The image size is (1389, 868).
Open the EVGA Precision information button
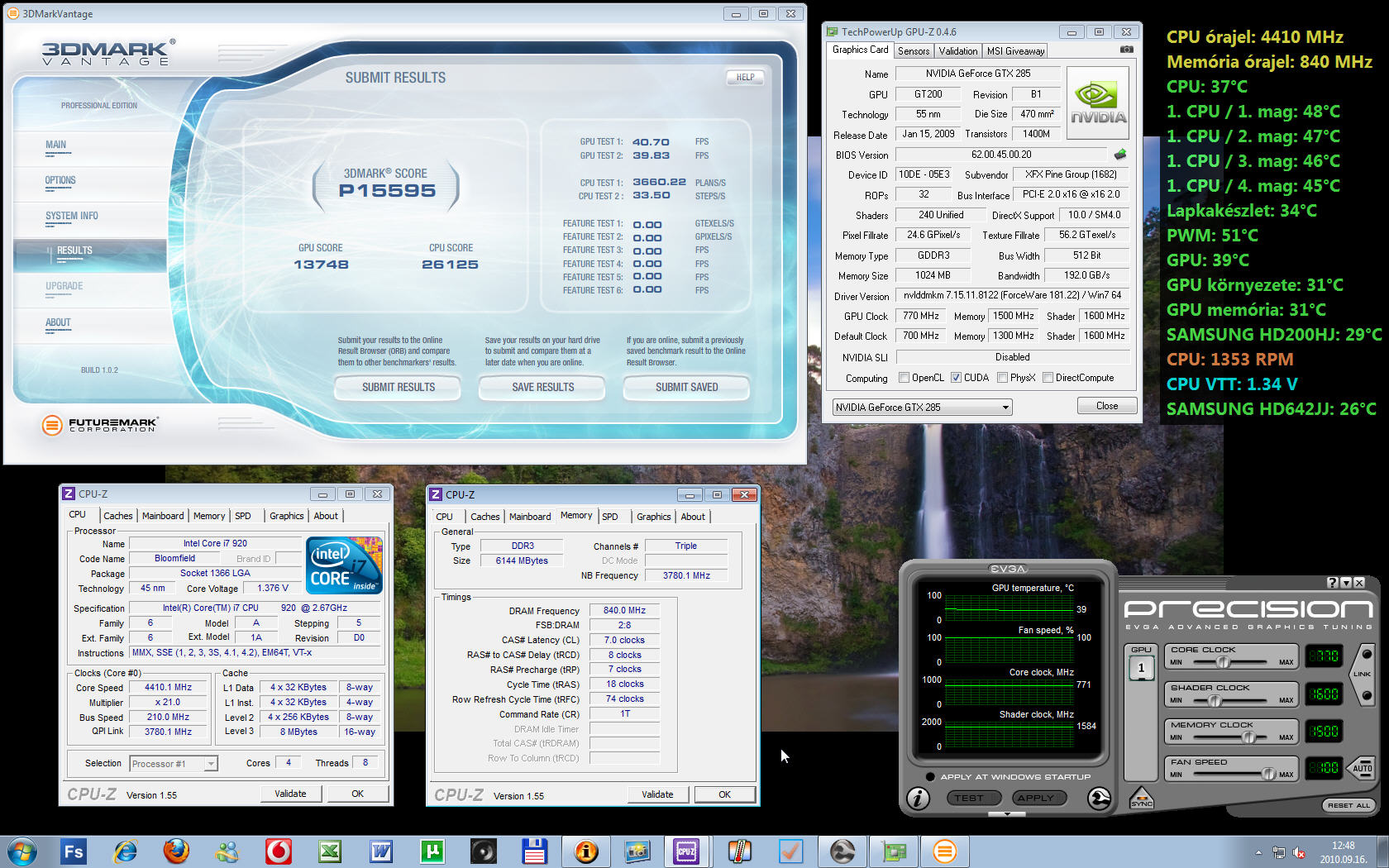coord(918,798)
